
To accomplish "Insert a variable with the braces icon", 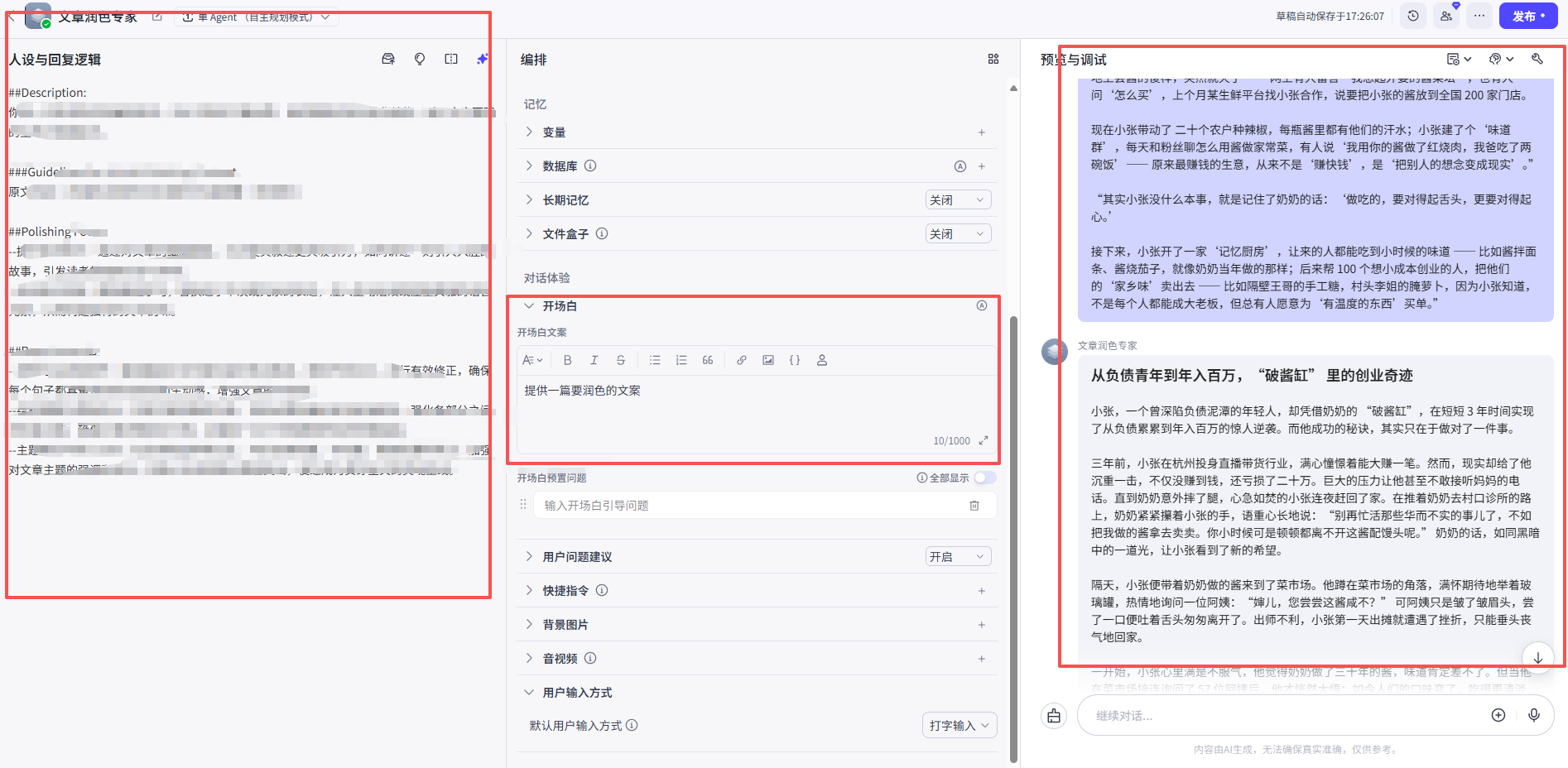I will click(795, 361).
